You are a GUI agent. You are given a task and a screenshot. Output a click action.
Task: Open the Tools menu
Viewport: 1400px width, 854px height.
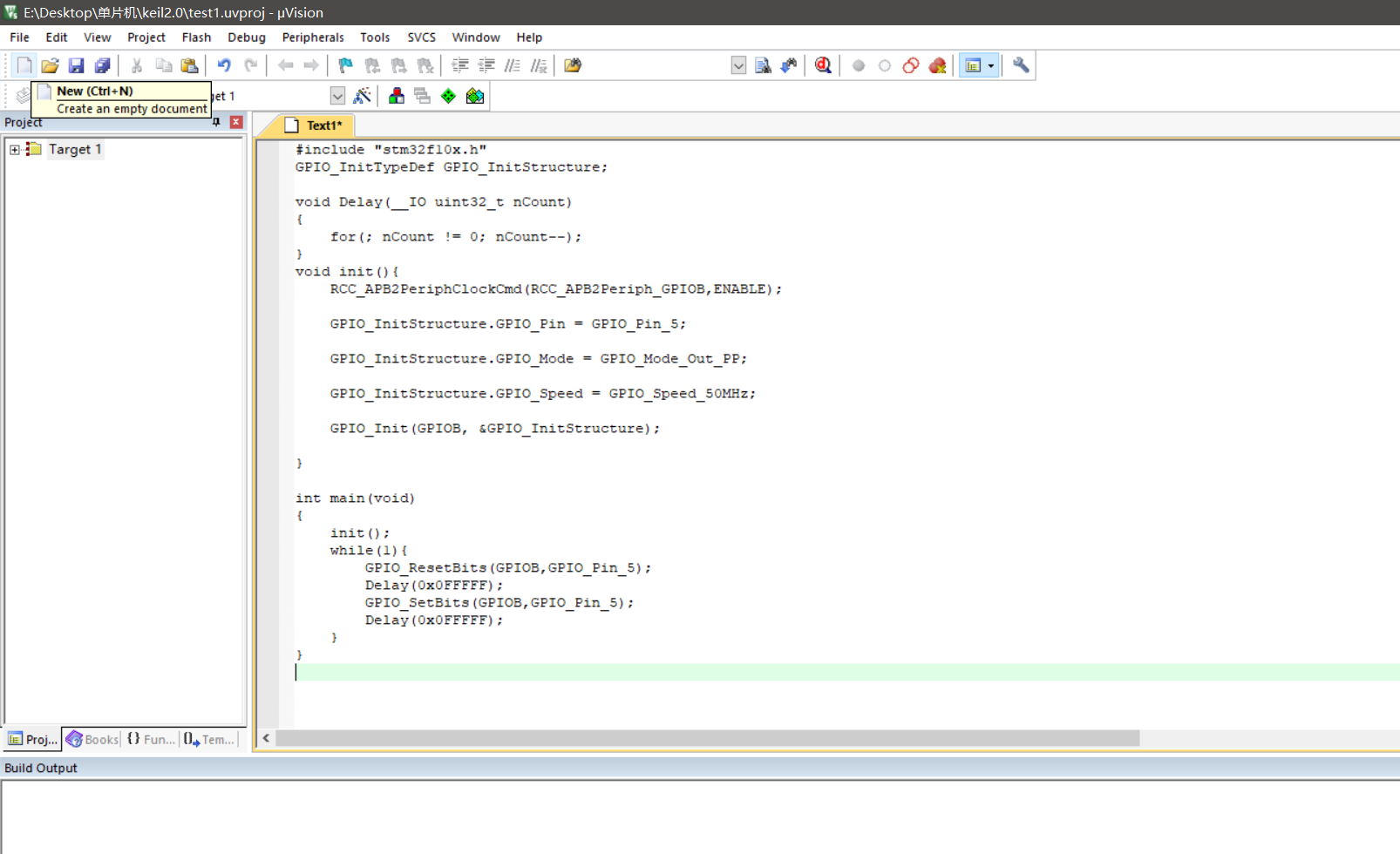tap(375, 37)
